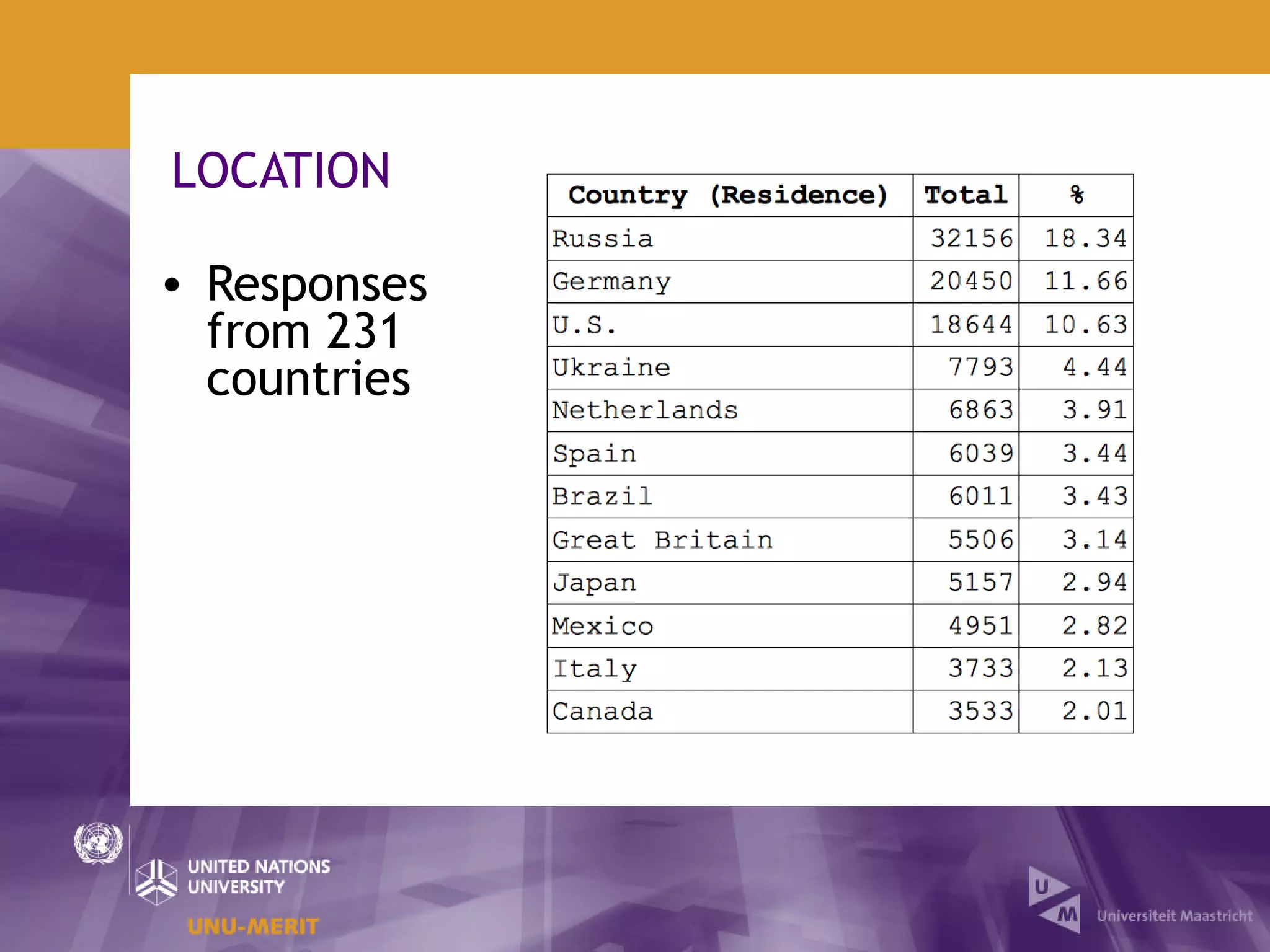Image resolution: width=1270 pixels, height=952 pixels.
Task: Click the percentage value 3.14
Action: point(1095,540)
